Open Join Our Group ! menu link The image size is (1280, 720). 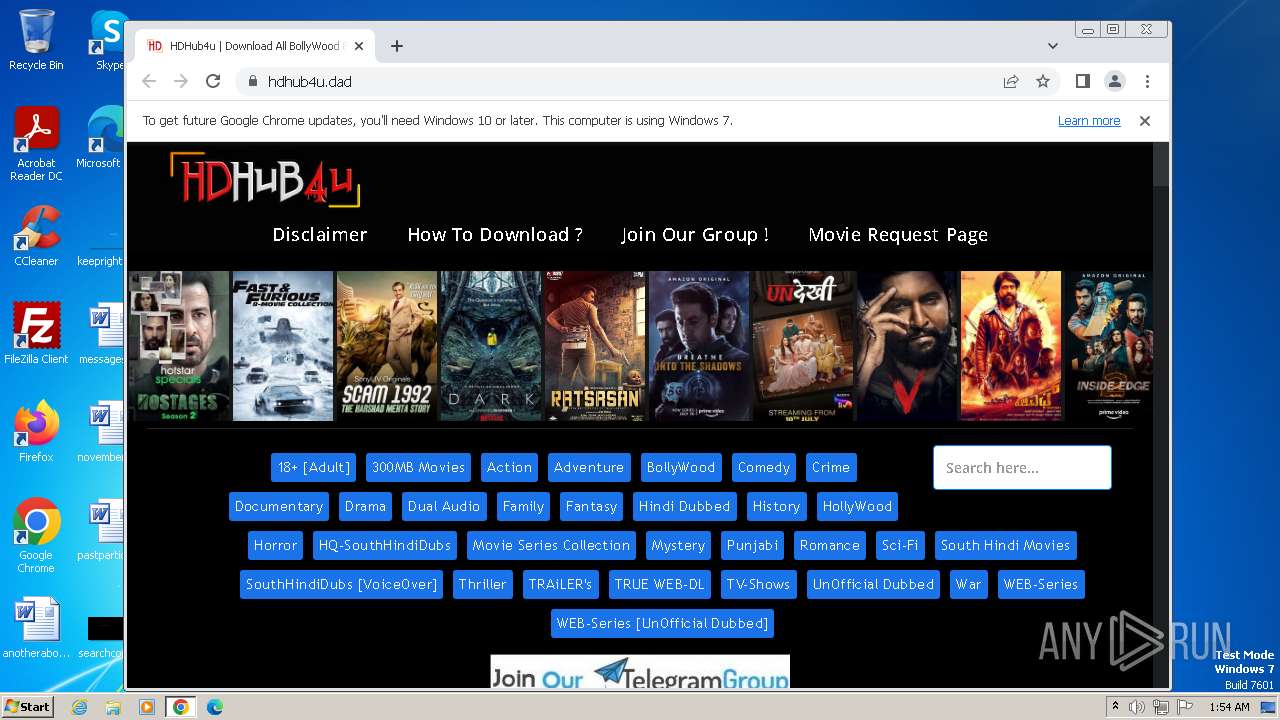pos(695,235)
